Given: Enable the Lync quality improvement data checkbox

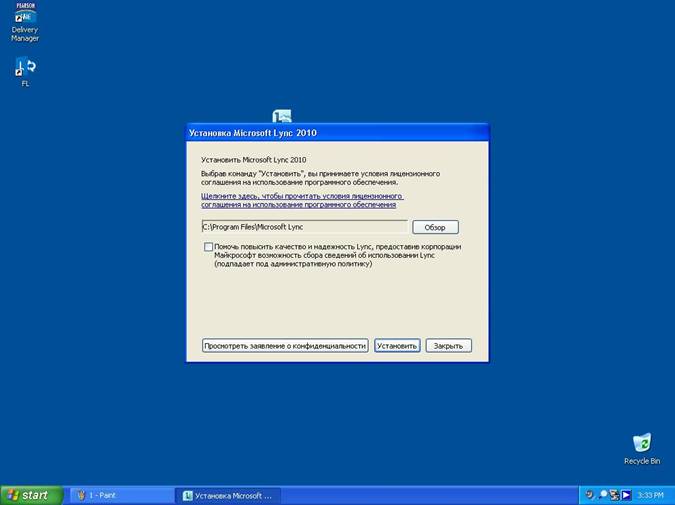Looking at the screenshot, I should pyautogui.click(x=208, y=247).
